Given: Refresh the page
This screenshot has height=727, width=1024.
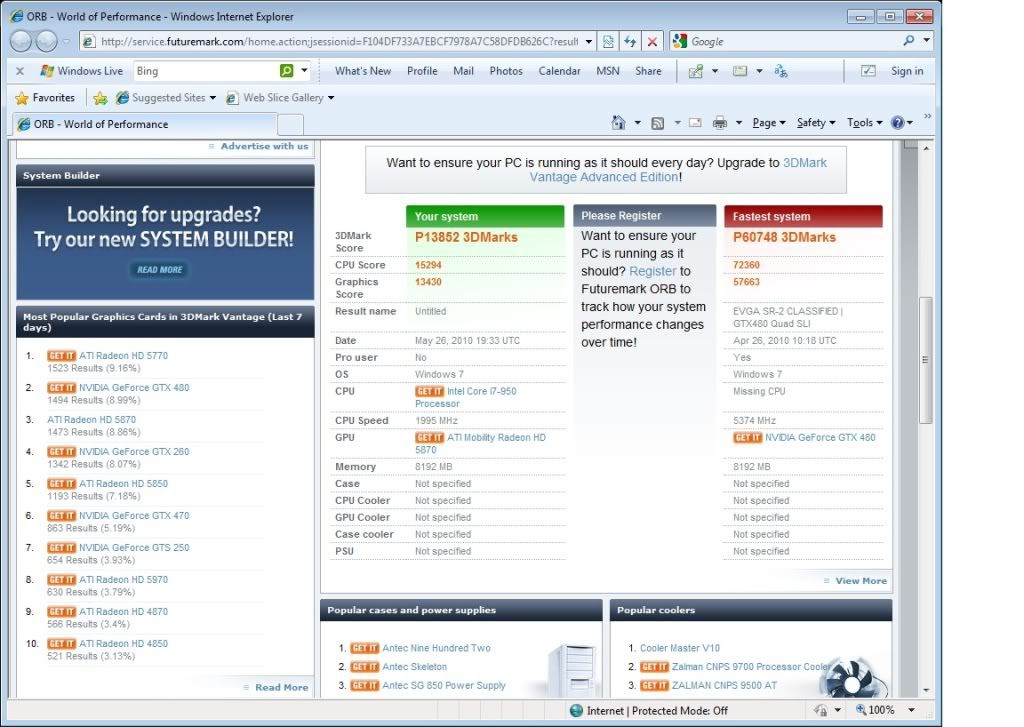Looking at the screenshot, I should 630,41.
